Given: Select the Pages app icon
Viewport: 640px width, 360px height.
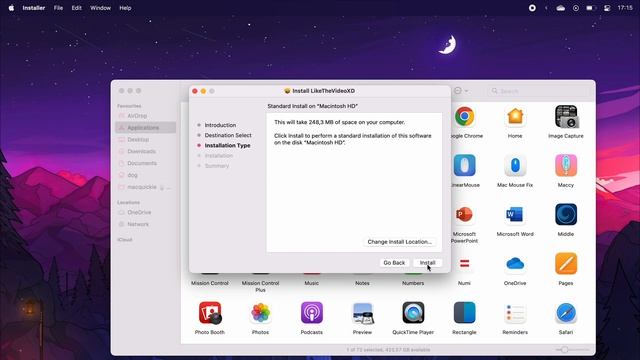Looking at the screenshot, I should (566, 264).
